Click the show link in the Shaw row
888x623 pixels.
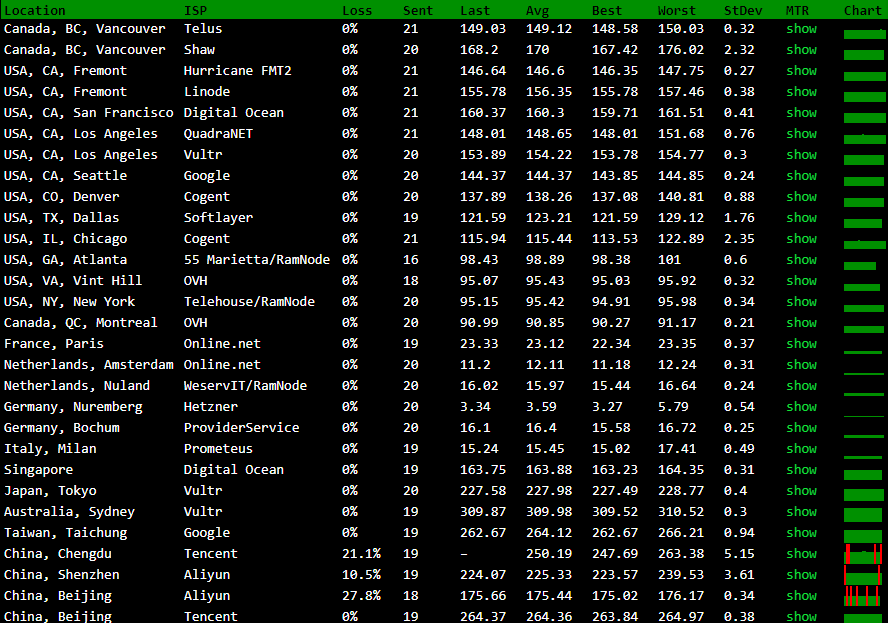(801, 50)
